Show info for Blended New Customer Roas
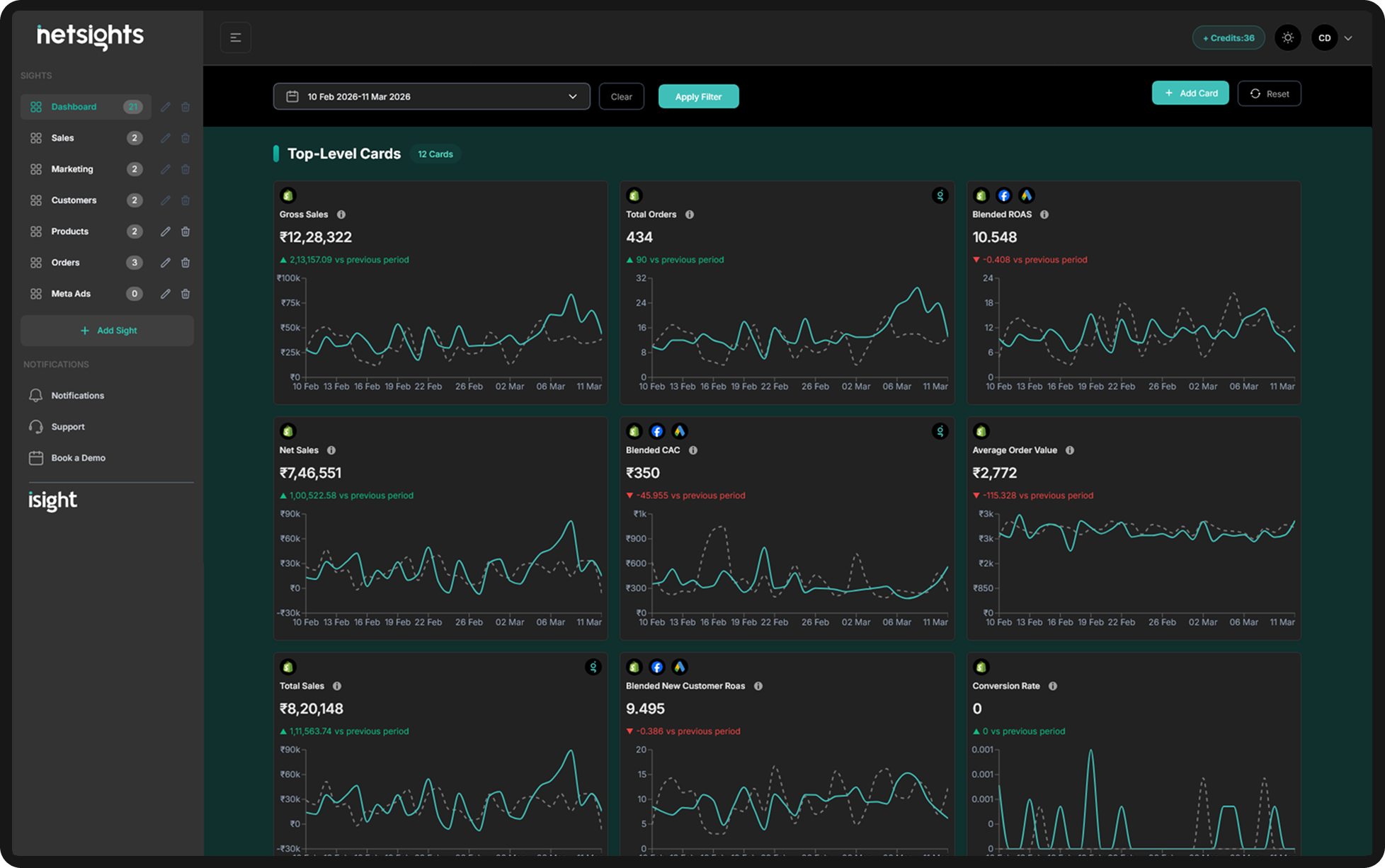This screenshot has width=1385, height=868. [x=758, y=686]
